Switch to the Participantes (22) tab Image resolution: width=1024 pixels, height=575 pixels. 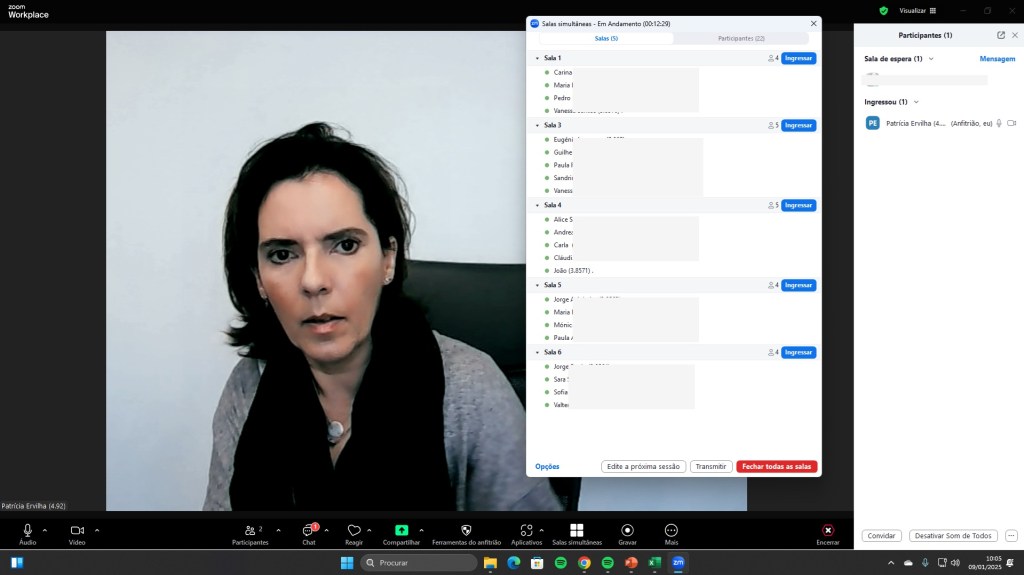click(741, 38)
